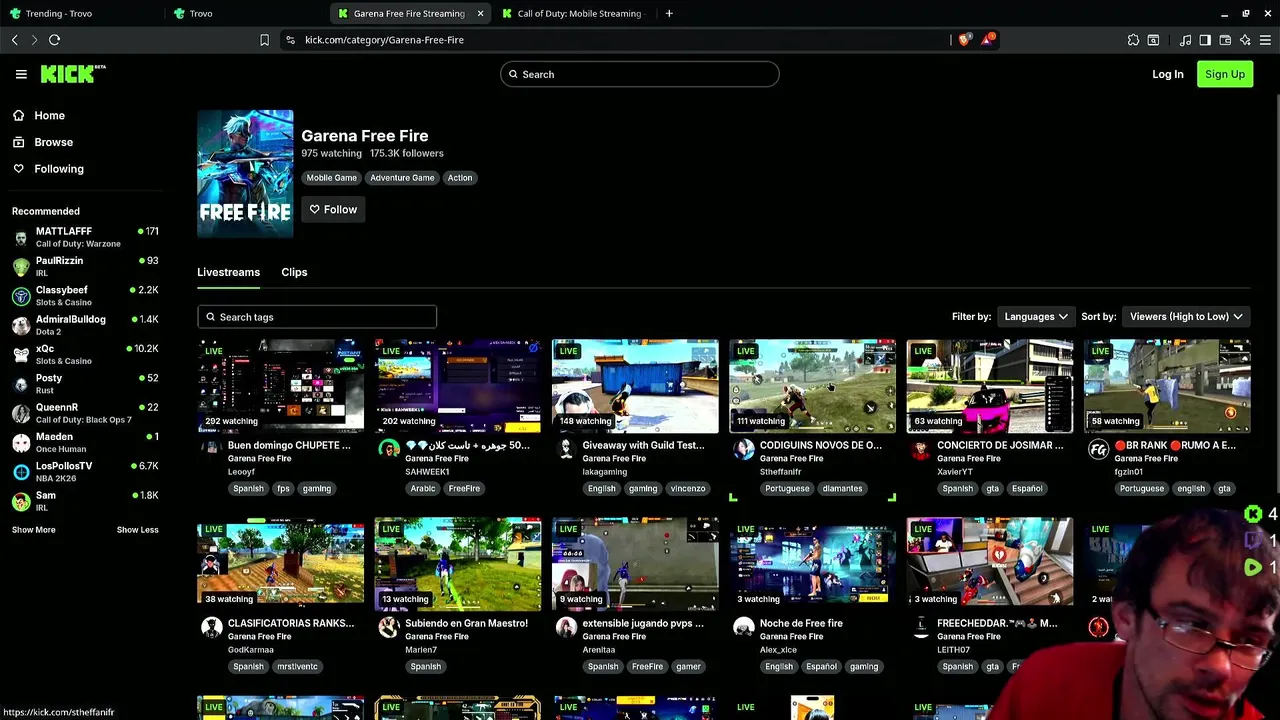Click the SAHWEEK1 streamer avatar
This screenshot has width=1280, height=720.
pyautogui.click(x=389, y=449)
